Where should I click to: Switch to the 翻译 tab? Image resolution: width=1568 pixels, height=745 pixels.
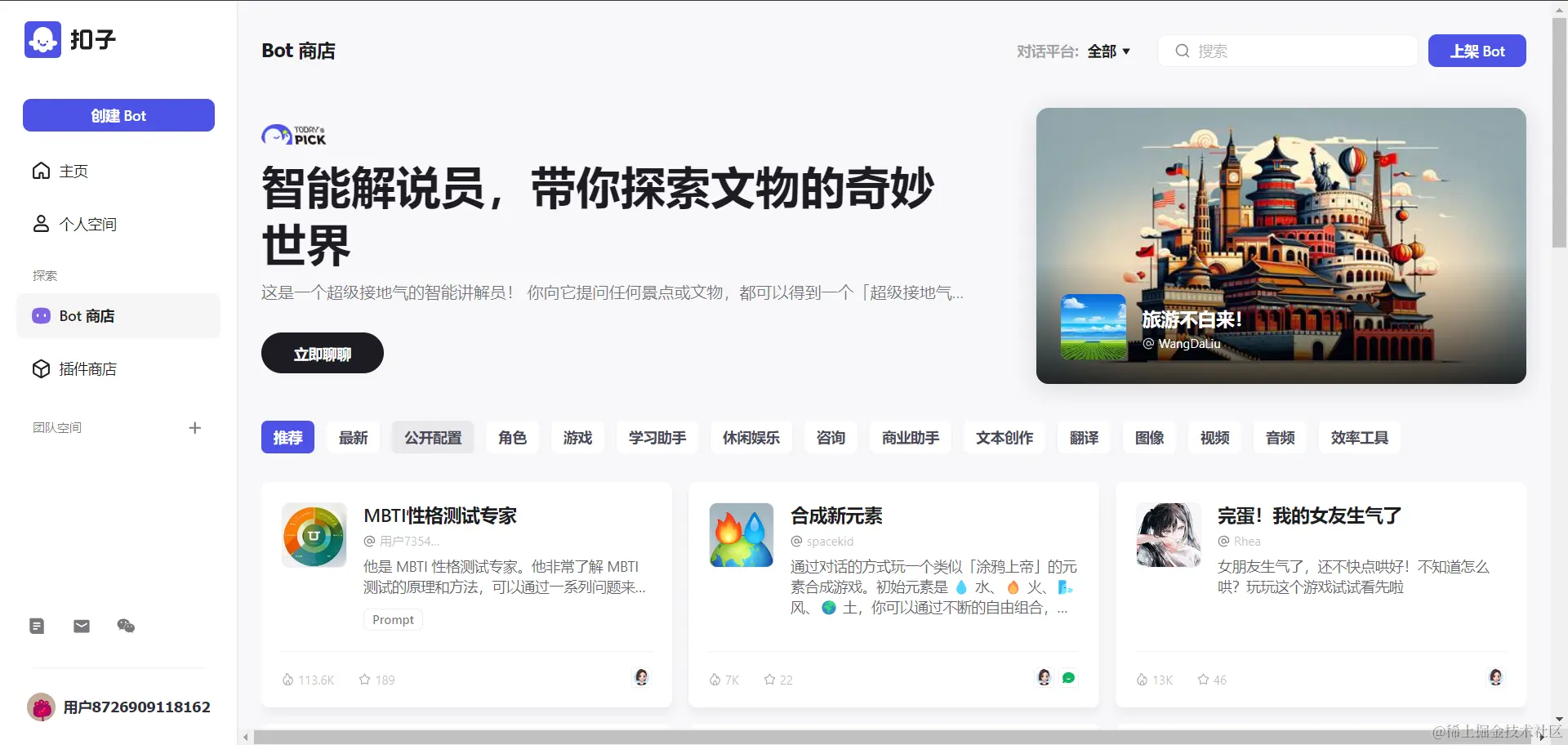[x=1085, y=438]
